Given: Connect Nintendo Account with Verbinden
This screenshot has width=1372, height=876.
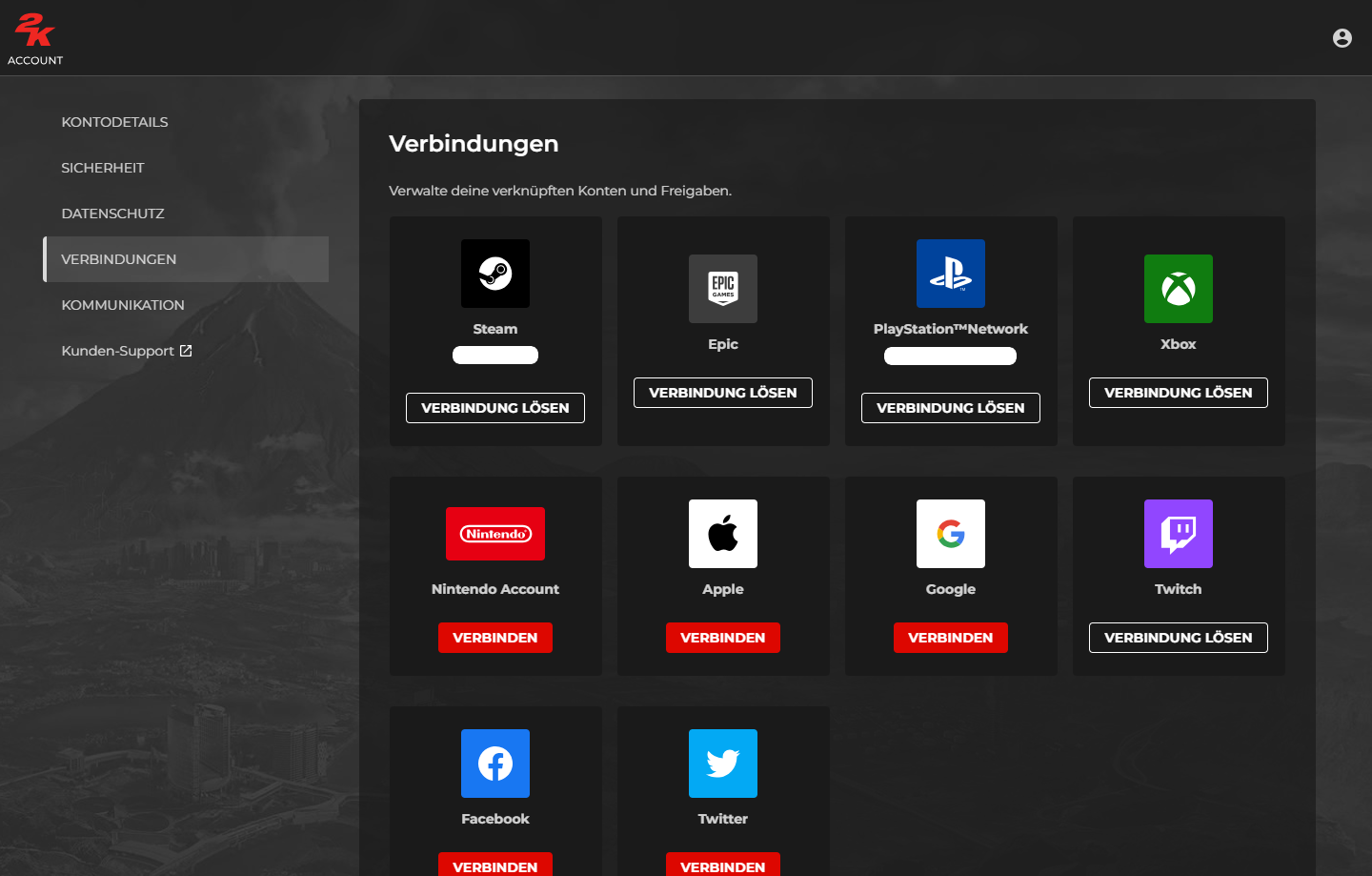Looking at the screenshot, I should pyautogui.click(x=495, y=638).
